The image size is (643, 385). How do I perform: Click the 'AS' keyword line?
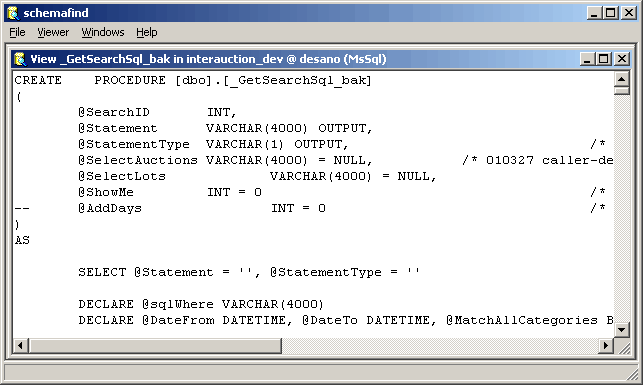click(x=22, y=240)
